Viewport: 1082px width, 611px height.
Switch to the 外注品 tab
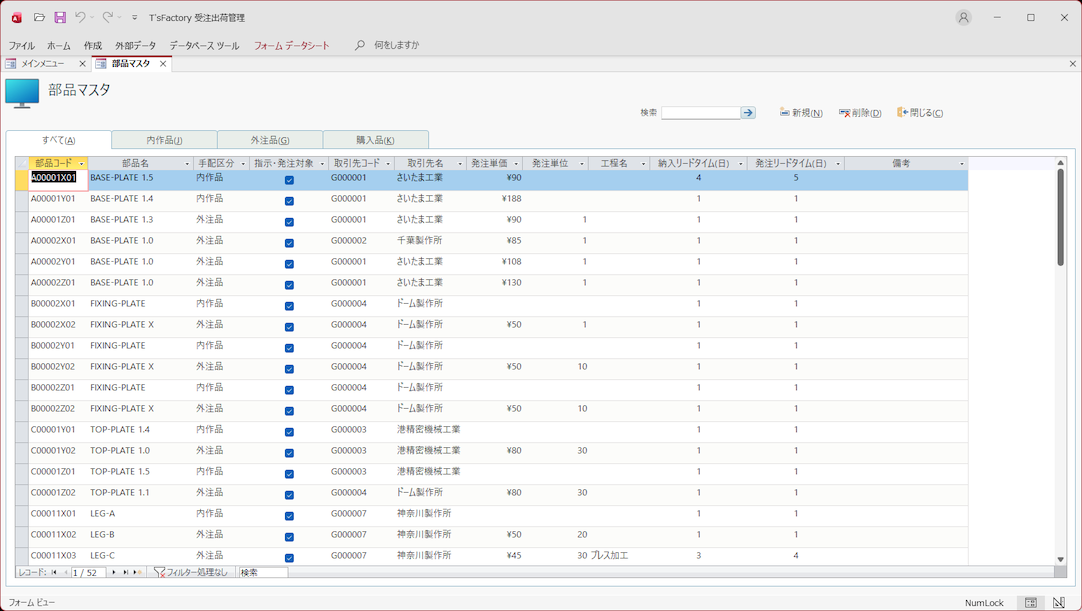tap(270, 140)
